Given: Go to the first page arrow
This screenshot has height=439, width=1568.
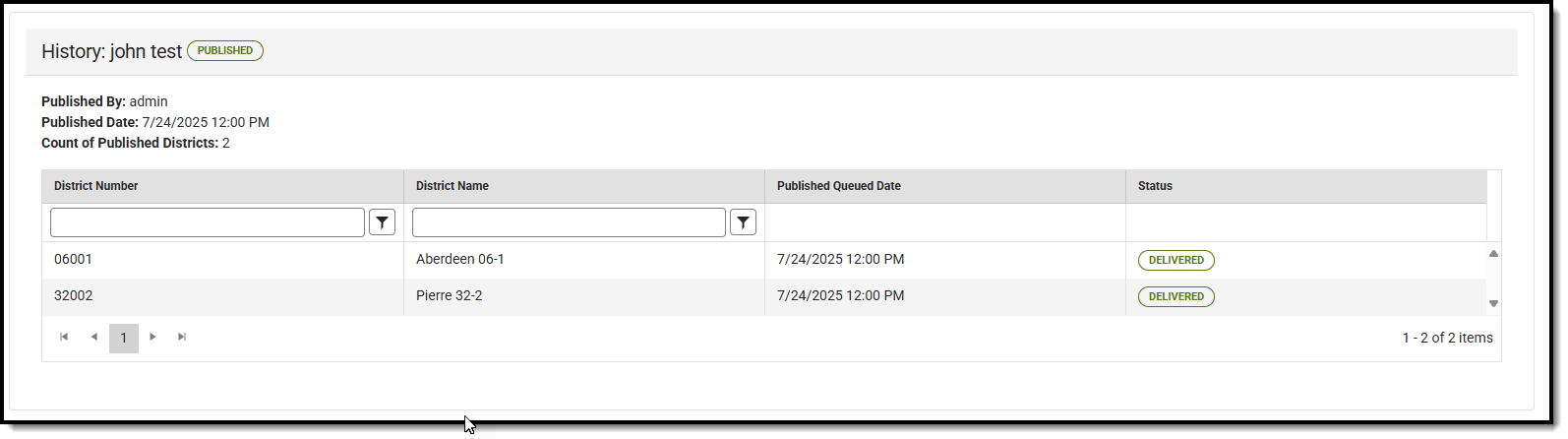Looking at the screenshot, I should coord(64,338).
